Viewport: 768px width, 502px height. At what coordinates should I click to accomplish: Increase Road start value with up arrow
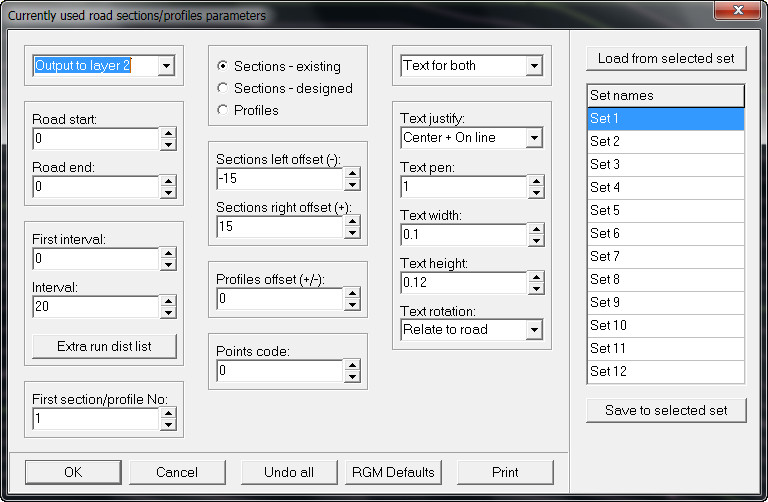168,133
